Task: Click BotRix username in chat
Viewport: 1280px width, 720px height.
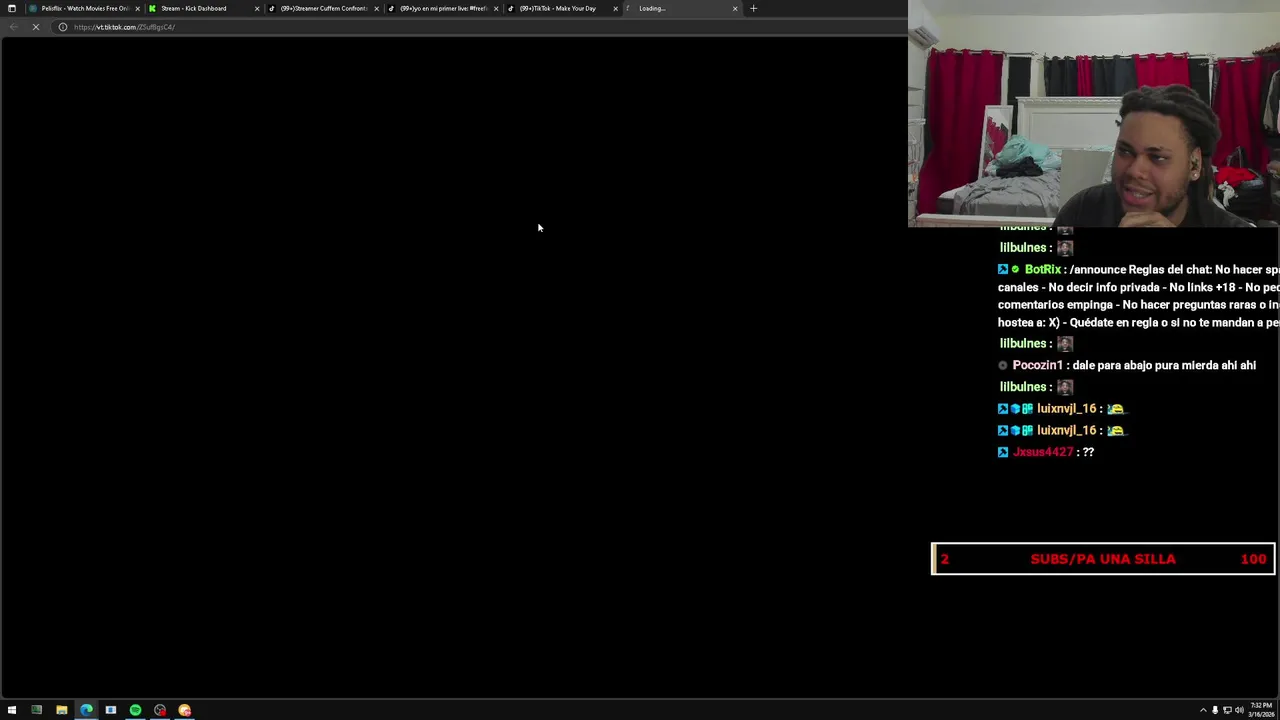Action: click(x=1042, y=270)
